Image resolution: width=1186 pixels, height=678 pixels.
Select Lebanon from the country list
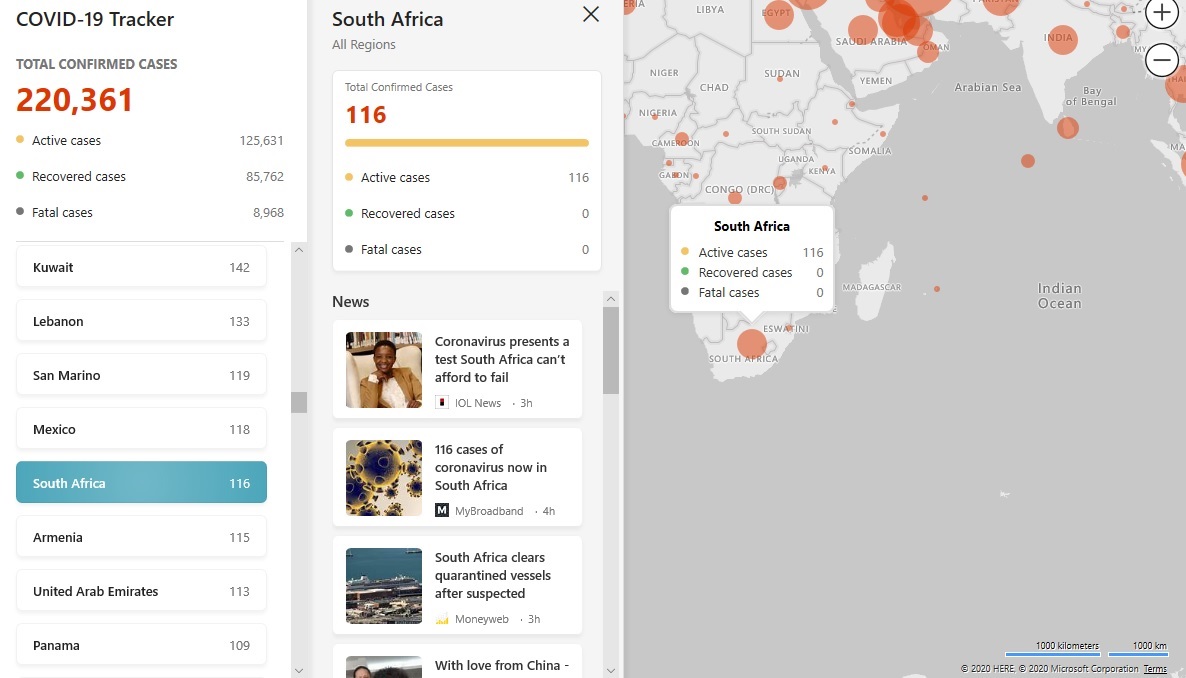click(x=141, y=322)
